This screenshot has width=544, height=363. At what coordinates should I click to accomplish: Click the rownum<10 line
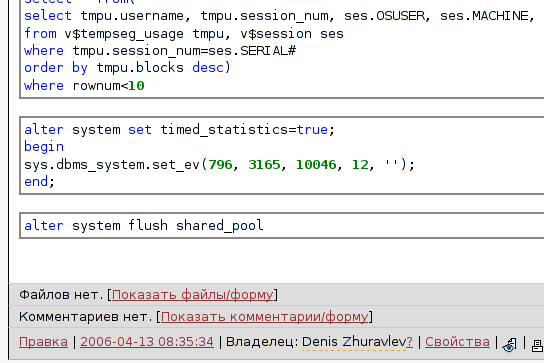[x=84, y=85]
